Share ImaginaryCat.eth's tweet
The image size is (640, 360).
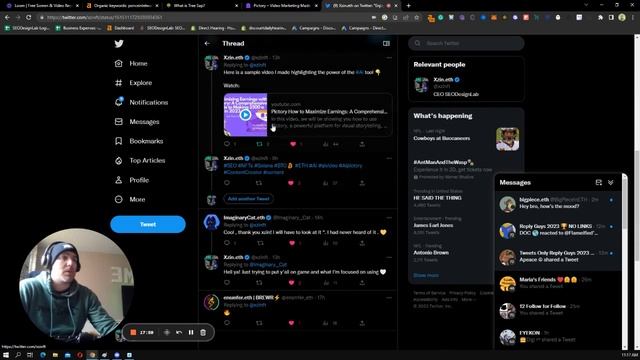click(362, 243)
